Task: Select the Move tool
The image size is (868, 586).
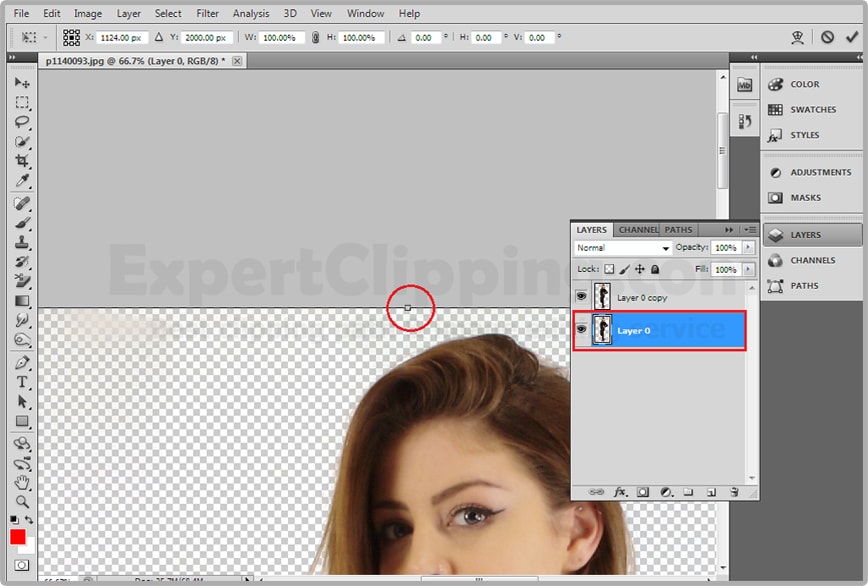Action: pyautogui.click(x=22, y=82)
